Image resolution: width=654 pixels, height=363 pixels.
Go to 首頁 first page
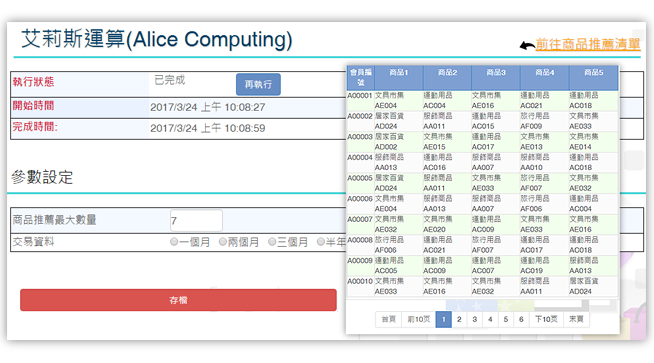point(388,319)
